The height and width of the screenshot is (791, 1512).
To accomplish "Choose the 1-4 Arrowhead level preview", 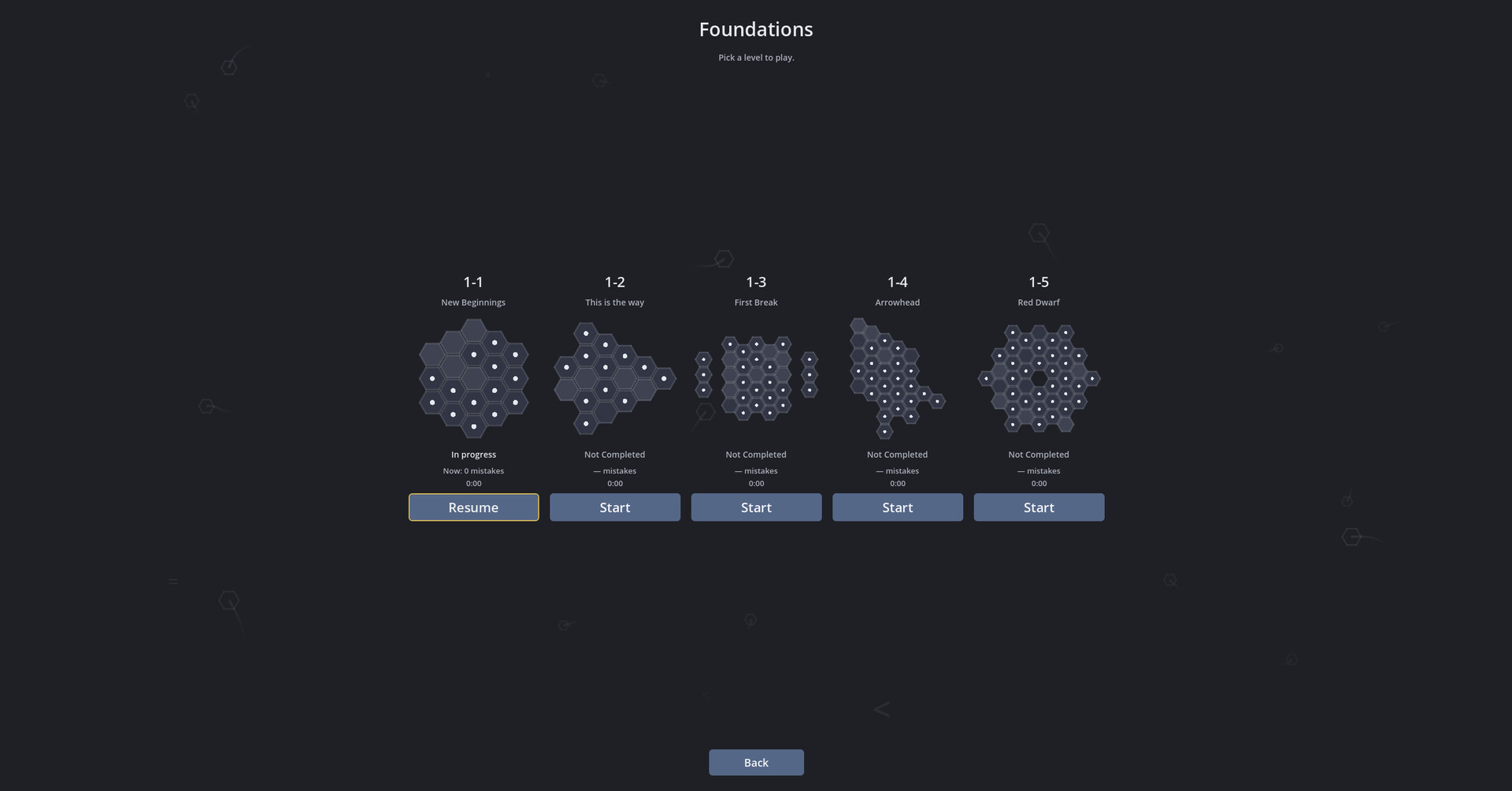I will click(x=897, y=378).
